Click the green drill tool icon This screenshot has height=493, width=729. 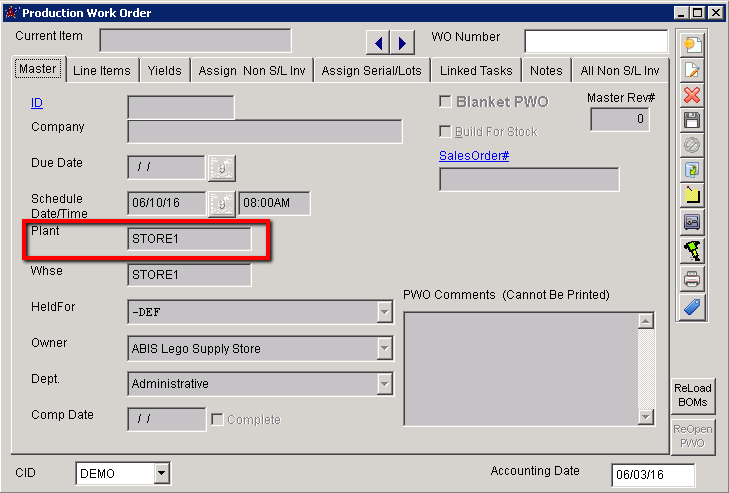coord(692,250)
